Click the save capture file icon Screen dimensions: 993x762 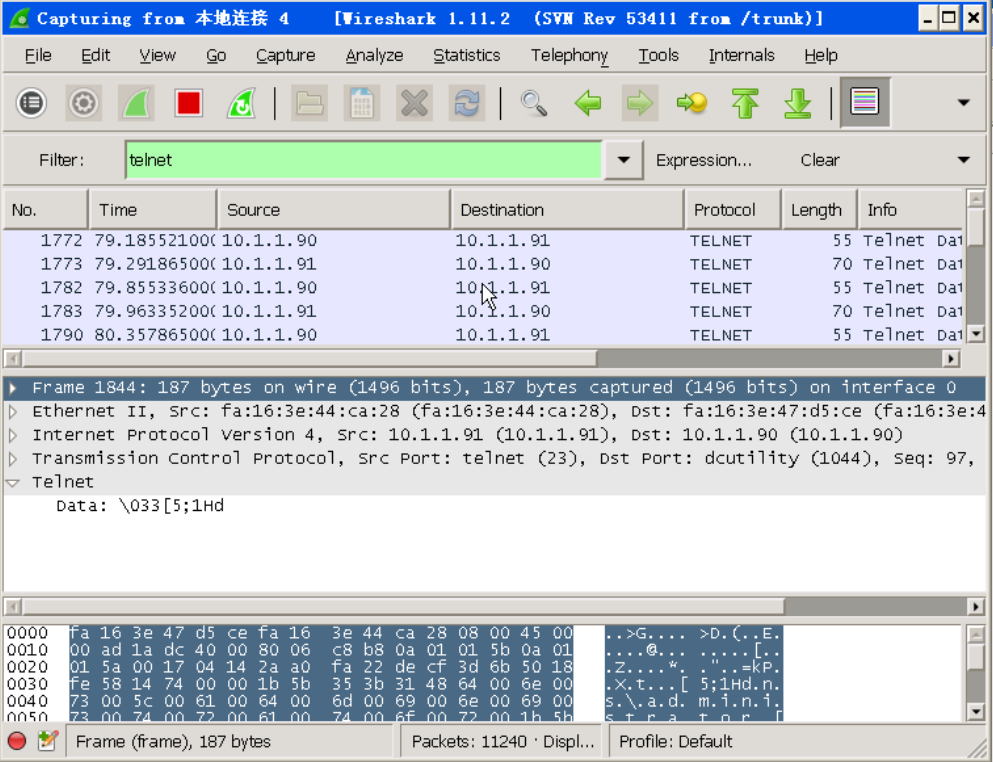362,103
